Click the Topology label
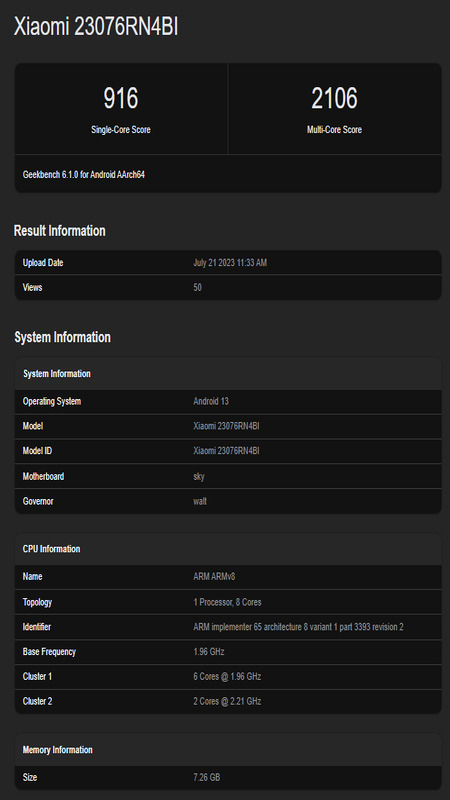This screenshot has width=450, height=800. [x=37, y=602]
